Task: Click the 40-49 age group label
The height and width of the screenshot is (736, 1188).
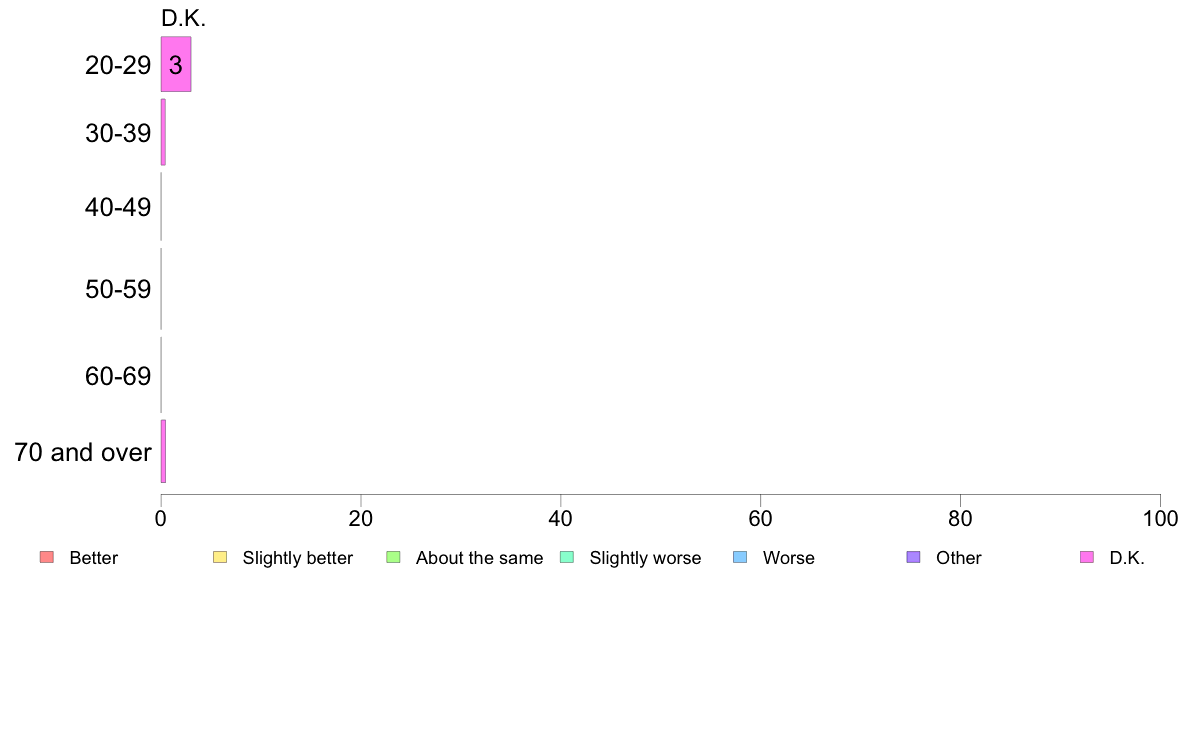Action: coord(118,208)
